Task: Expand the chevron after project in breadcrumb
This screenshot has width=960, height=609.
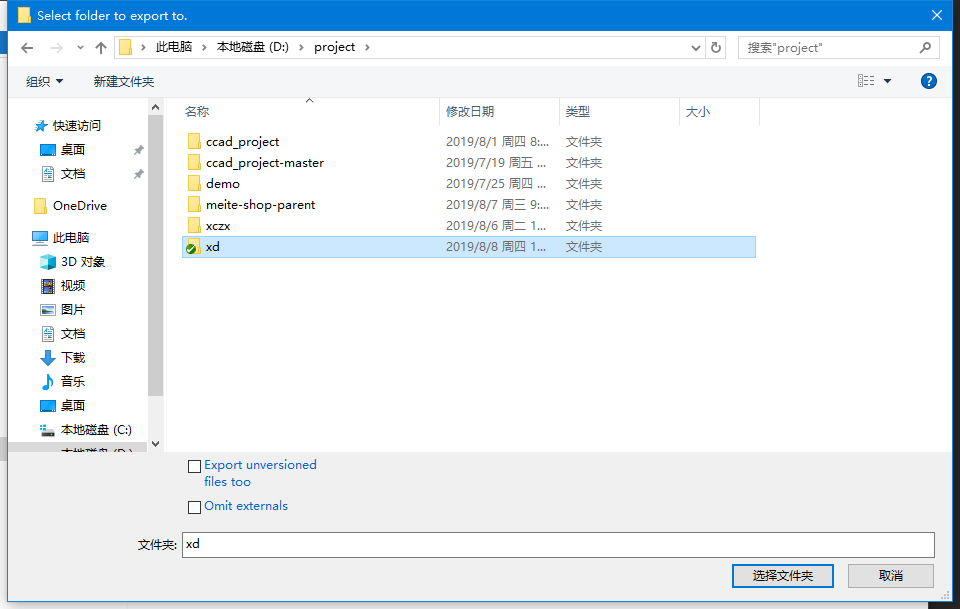Action: (367, 47)
